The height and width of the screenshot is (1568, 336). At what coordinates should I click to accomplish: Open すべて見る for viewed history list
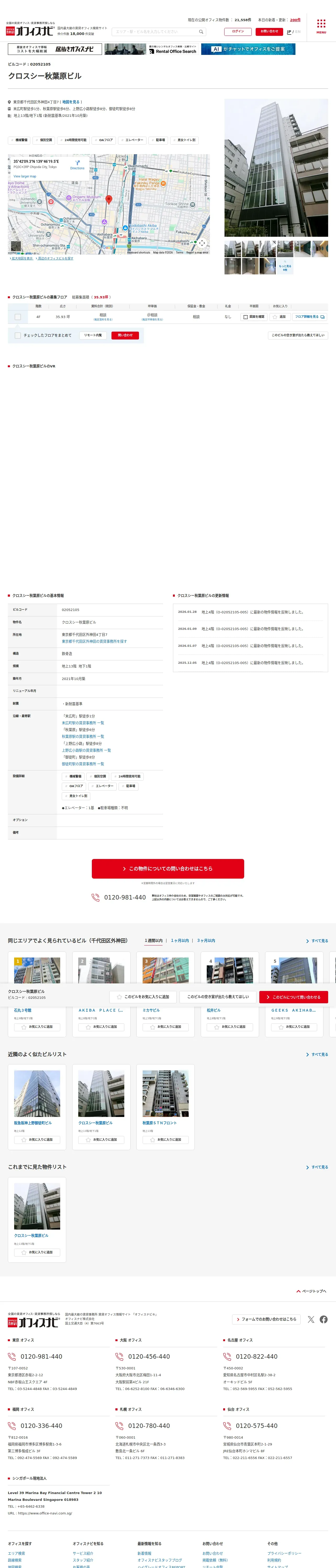point(317,1167)
